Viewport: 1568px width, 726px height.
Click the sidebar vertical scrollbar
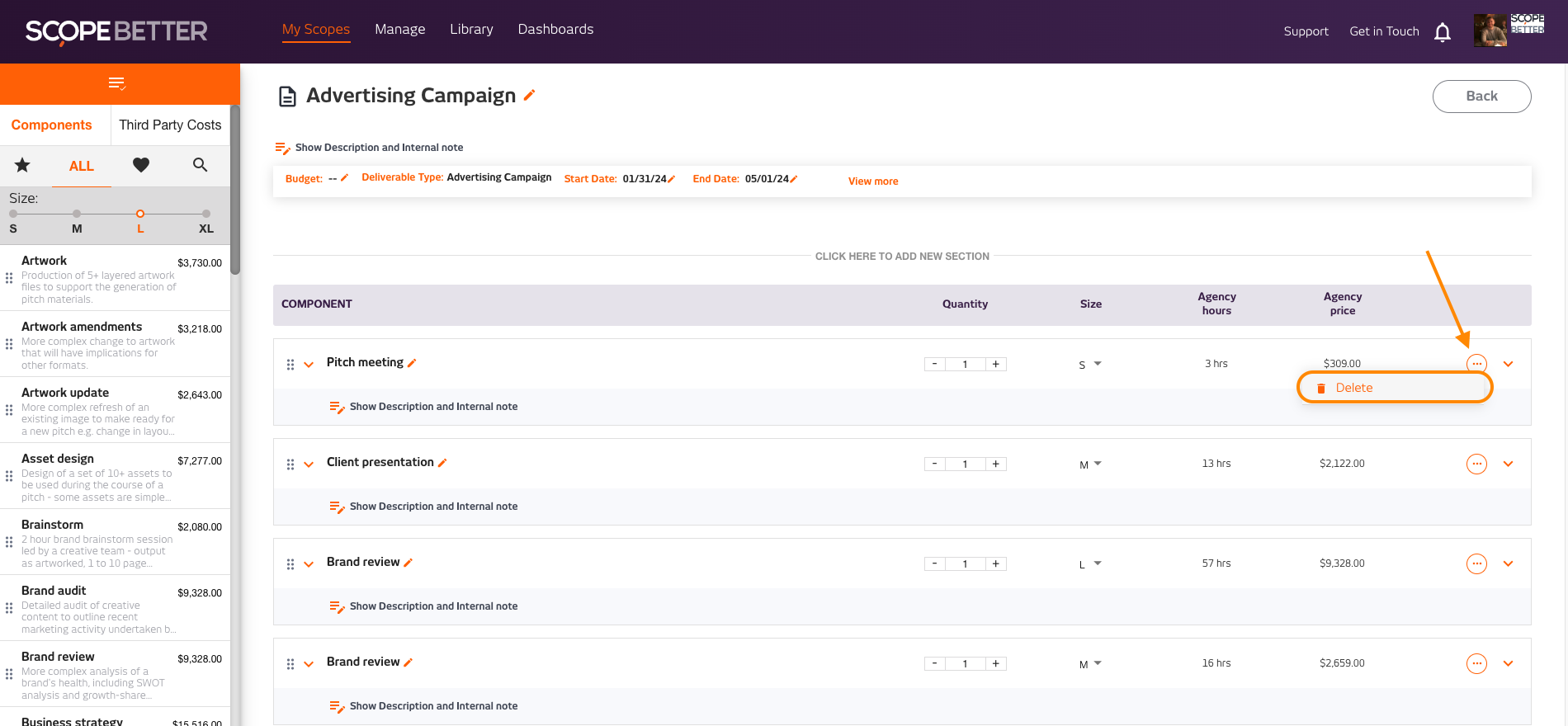click(235, 190)
